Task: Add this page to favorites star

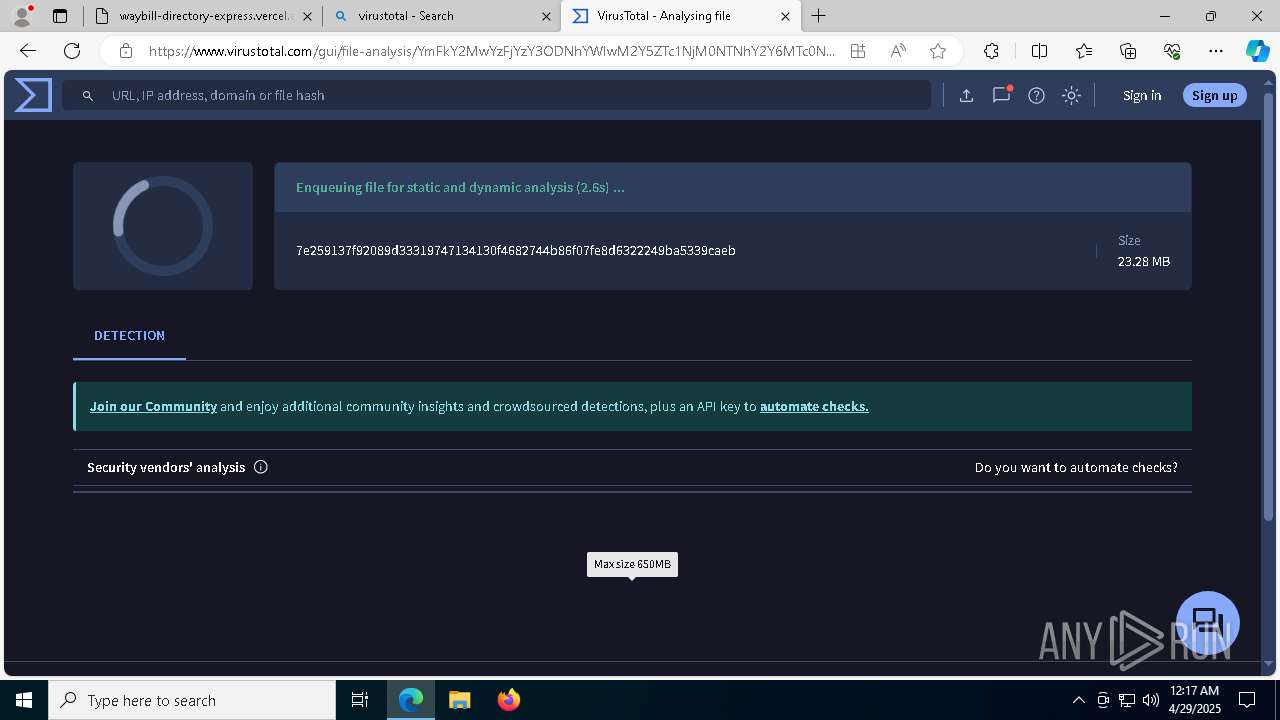Action: click(938, 51)
